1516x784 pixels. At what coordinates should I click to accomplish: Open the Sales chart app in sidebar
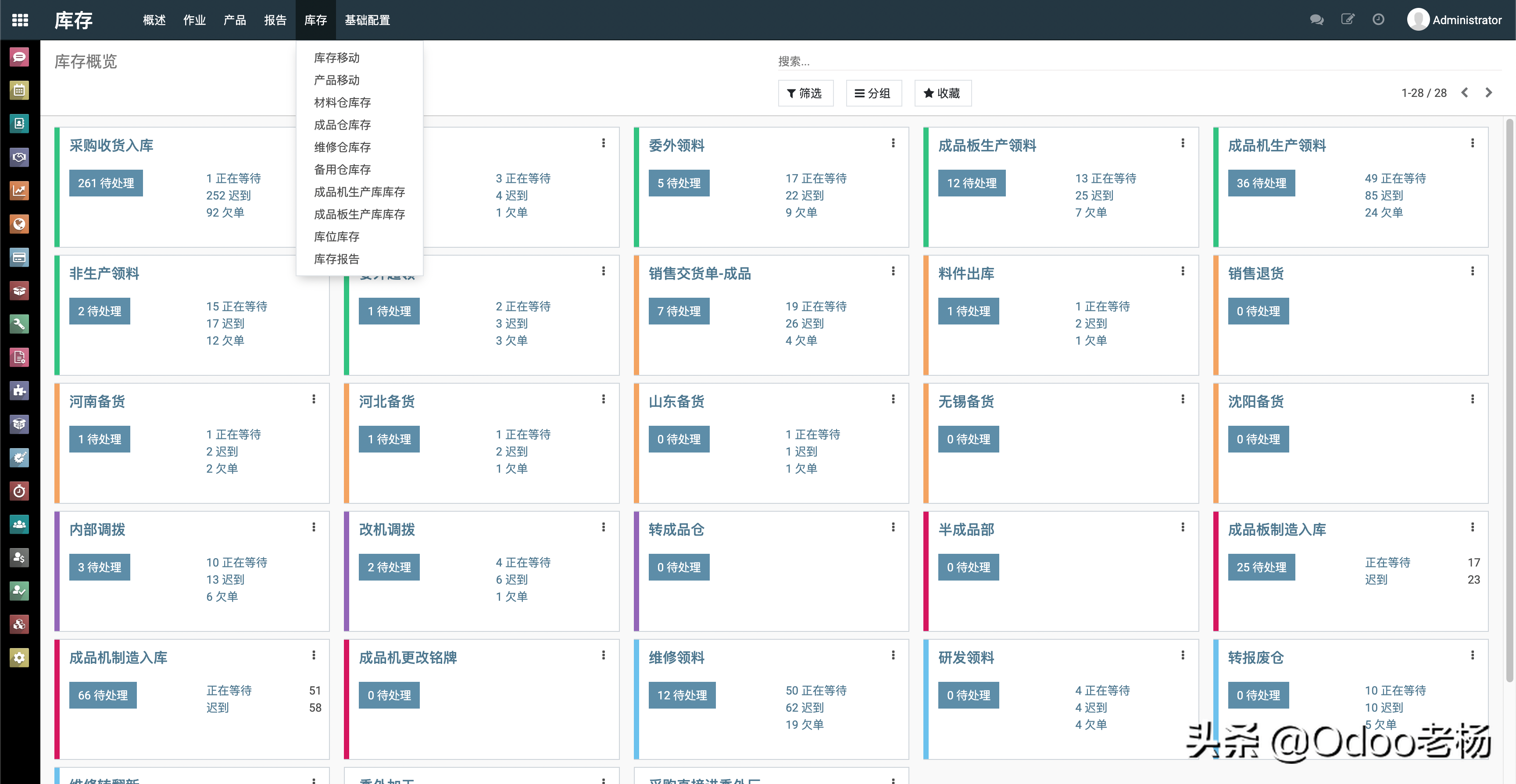point(19,191)
